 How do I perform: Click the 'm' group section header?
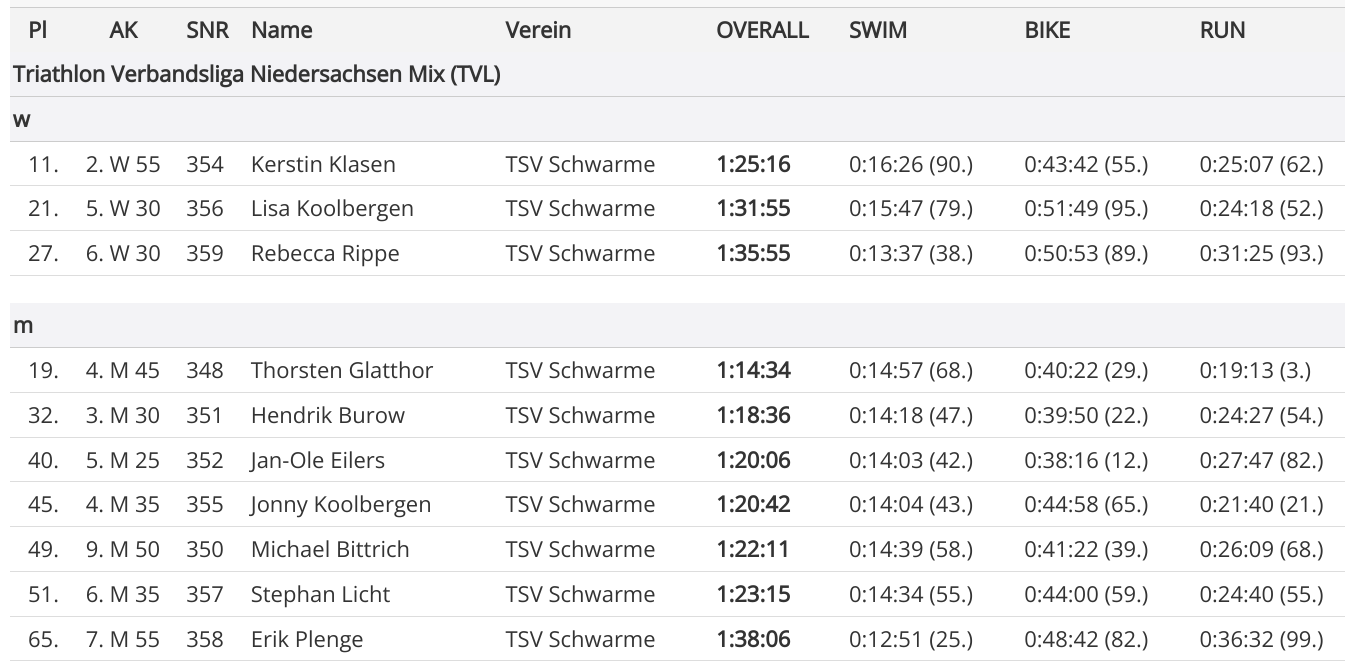(23, 326)
